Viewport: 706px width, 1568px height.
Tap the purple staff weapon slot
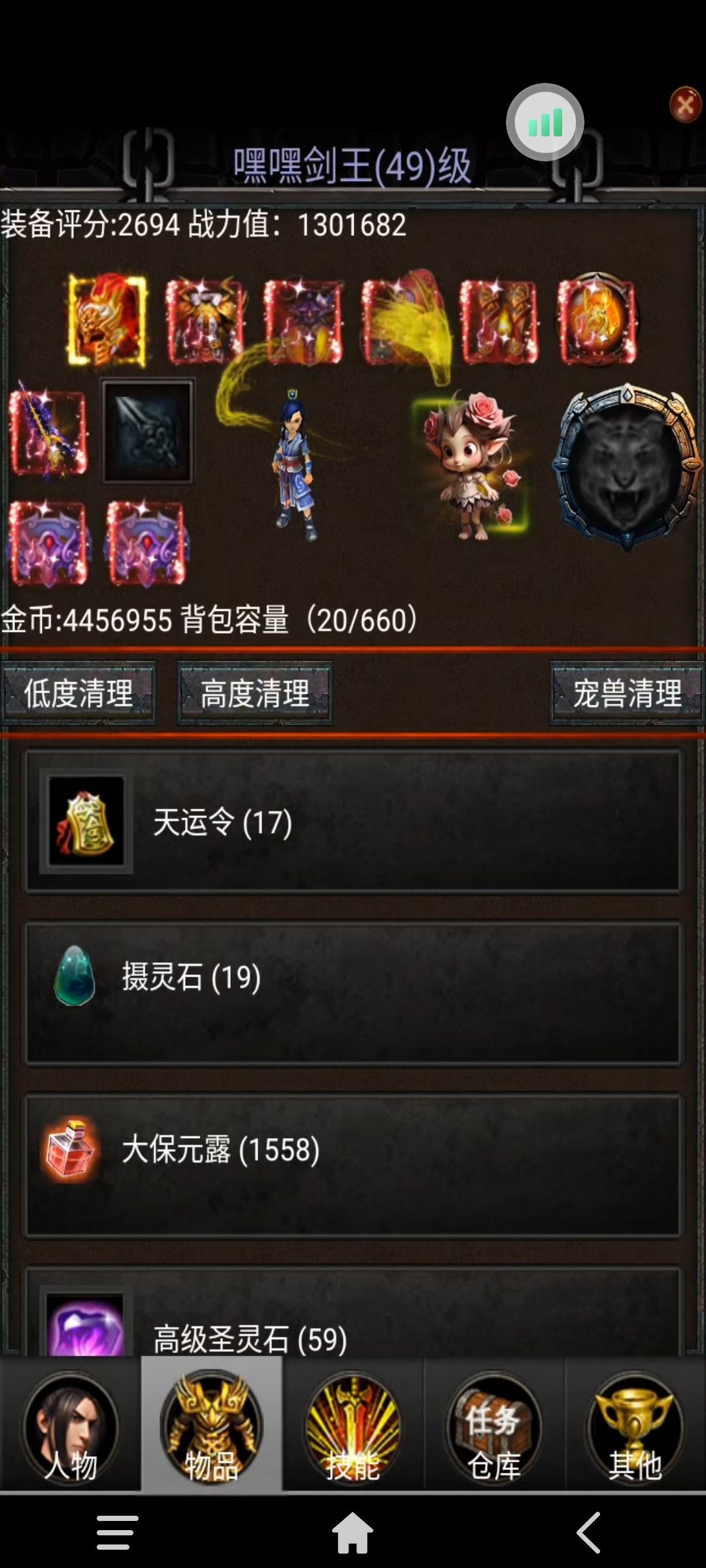click(47, 431)
